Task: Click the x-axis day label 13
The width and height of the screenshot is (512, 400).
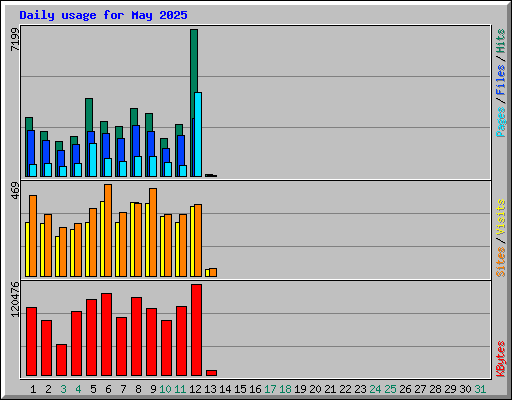Action: (210, 389)
